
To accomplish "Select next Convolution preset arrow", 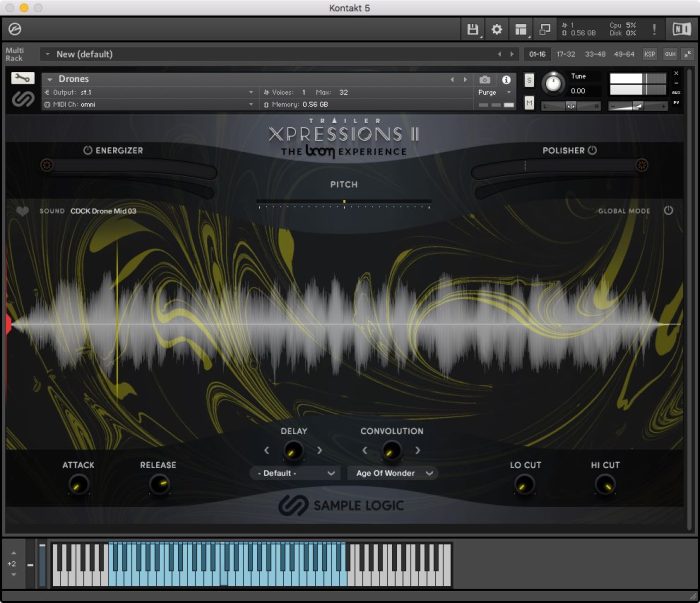I will (418, 450).
